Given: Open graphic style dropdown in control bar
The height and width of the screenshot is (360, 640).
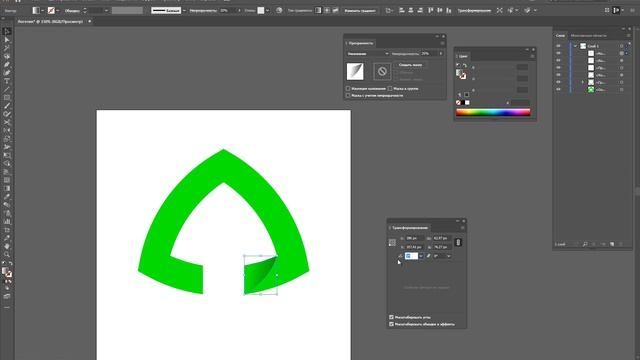Looking at the screenshot, I should click(x=267, y=10).
